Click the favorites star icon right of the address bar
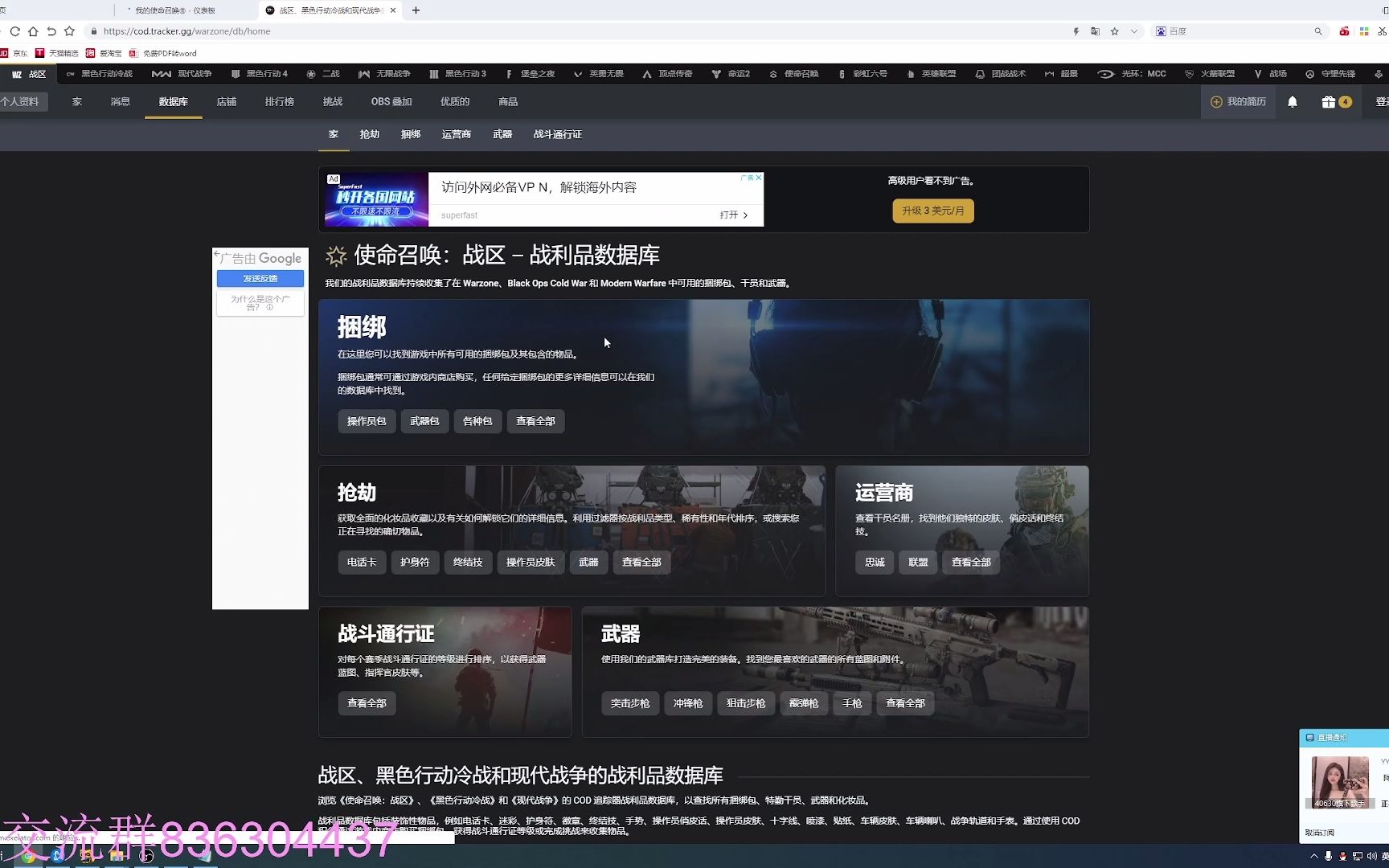This screenshot has width=1389, height=868. pyautogui.click(x=1114, y=31)
